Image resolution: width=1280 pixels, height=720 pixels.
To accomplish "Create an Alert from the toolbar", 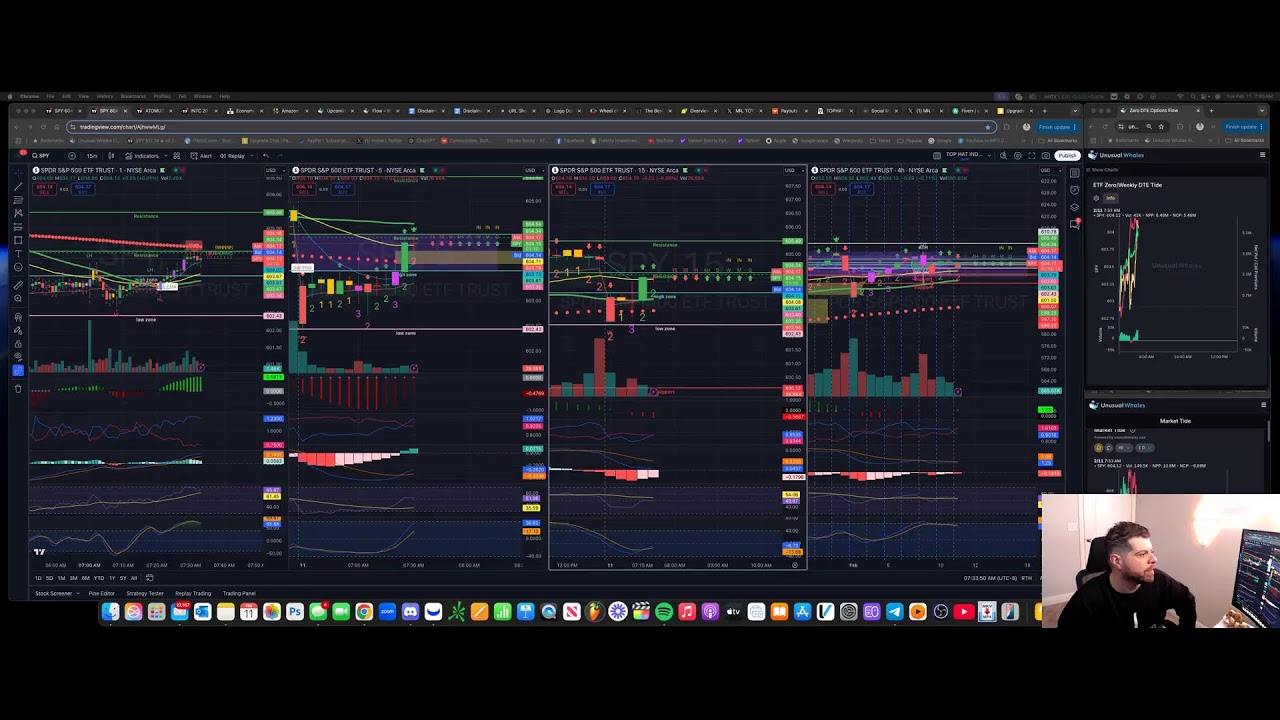I will click(201, 156).
